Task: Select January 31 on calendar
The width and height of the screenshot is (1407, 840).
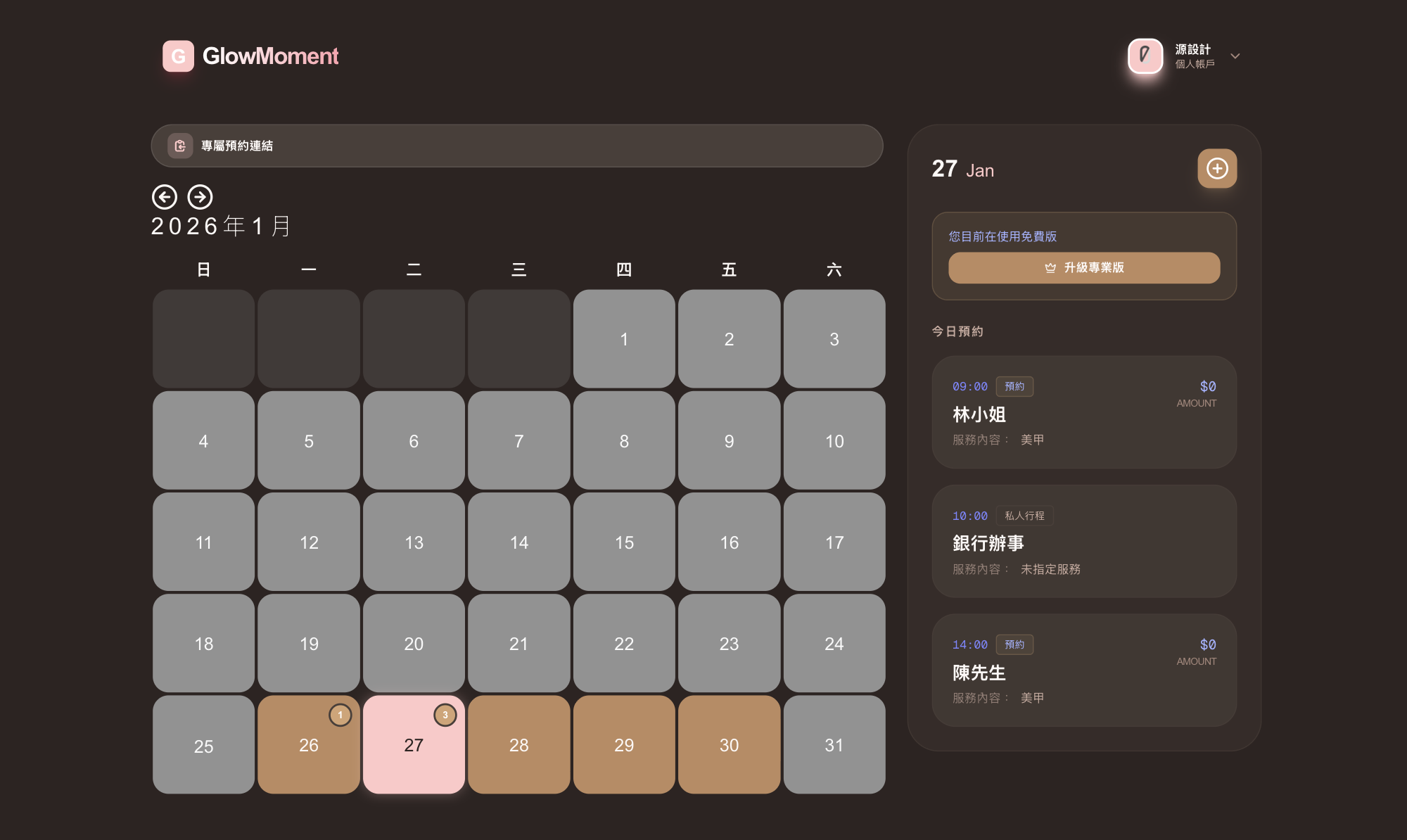Action: click(834, 745)
